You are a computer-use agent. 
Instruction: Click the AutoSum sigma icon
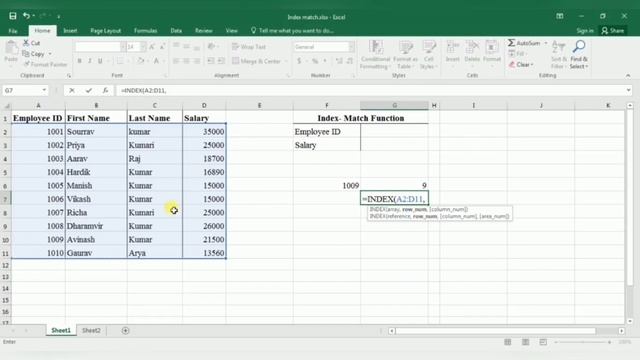pyautogui.click(x=511, y=43)
